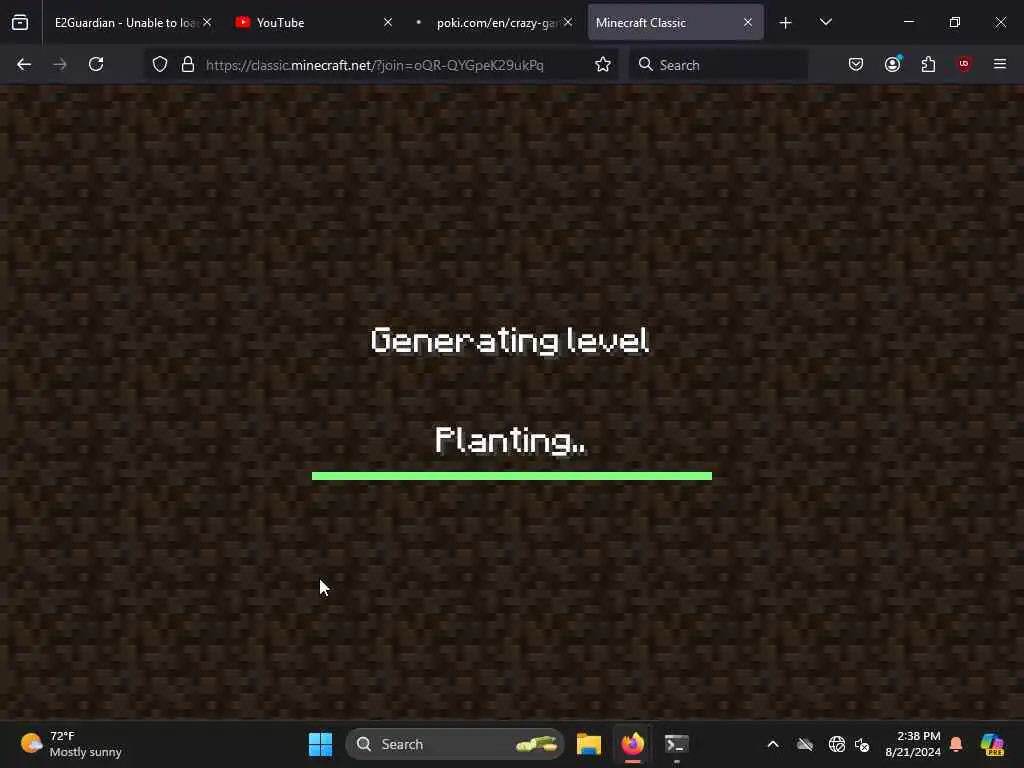This screenshot has height=768, width=1024.
Task: Close the Minecraft Classic tab
Action: coord(748,23)
